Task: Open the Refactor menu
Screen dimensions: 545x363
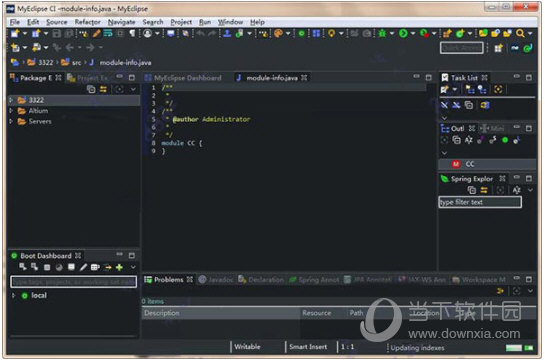Action: tap(87, 22)
